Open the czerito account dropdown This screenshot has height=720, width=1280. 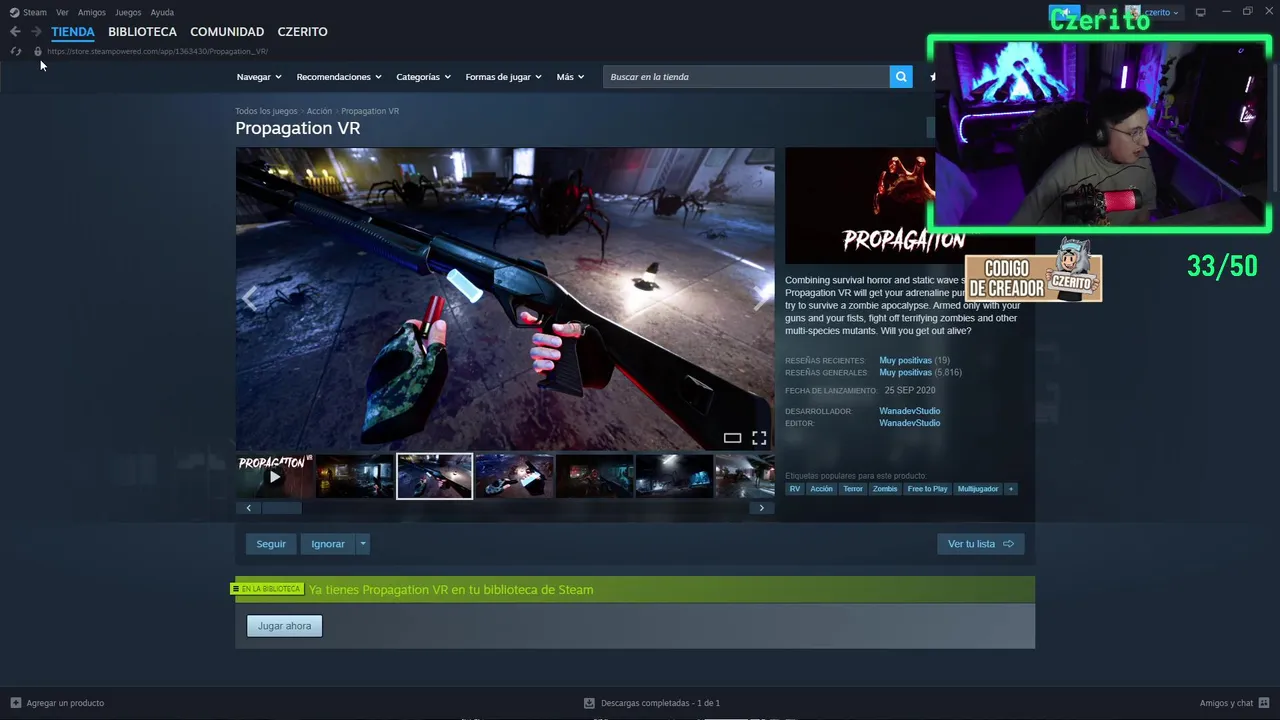1162,12
